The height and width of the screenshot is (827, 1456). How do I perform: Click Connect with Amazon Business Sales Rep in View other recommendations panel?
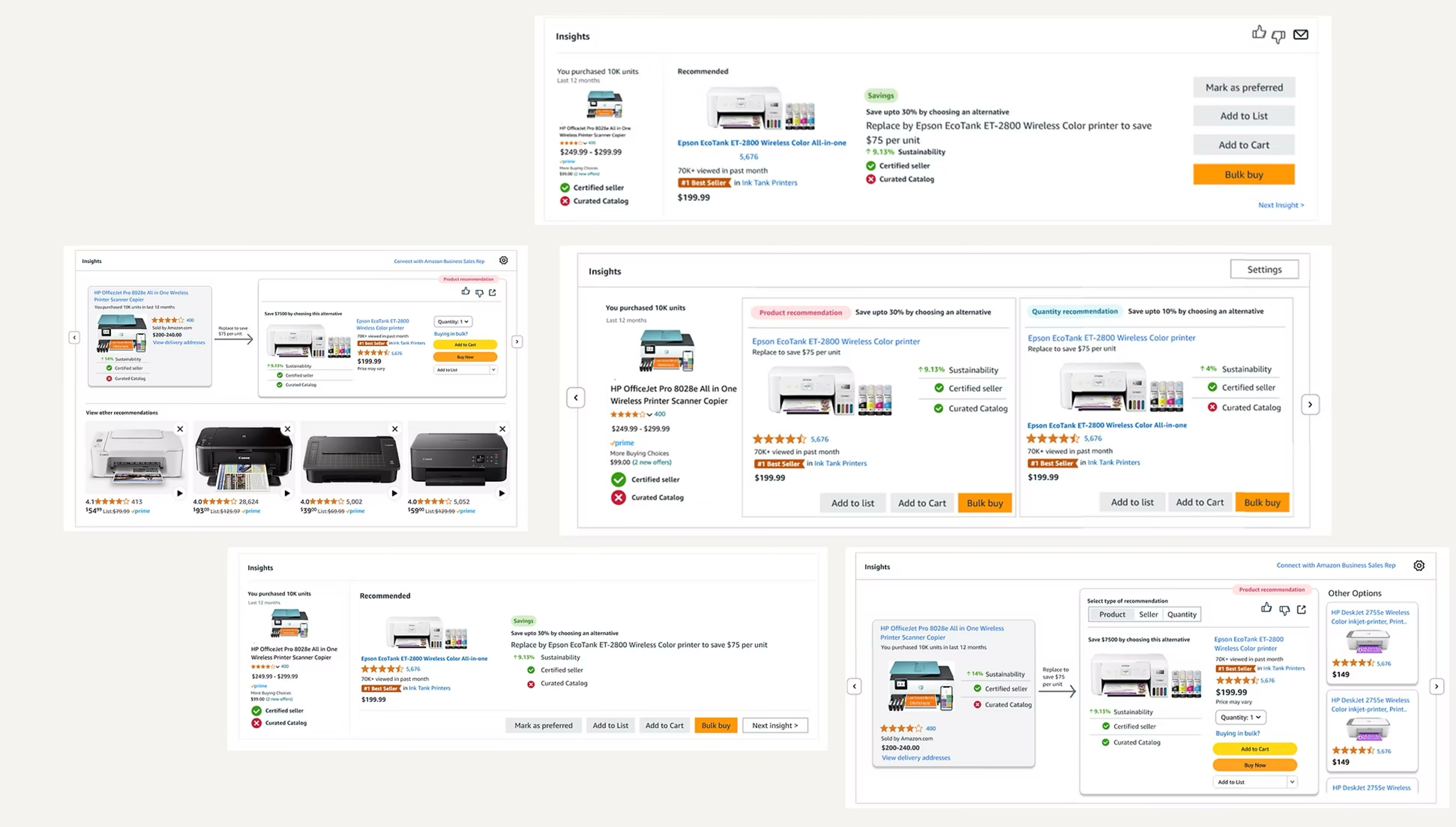439,261
